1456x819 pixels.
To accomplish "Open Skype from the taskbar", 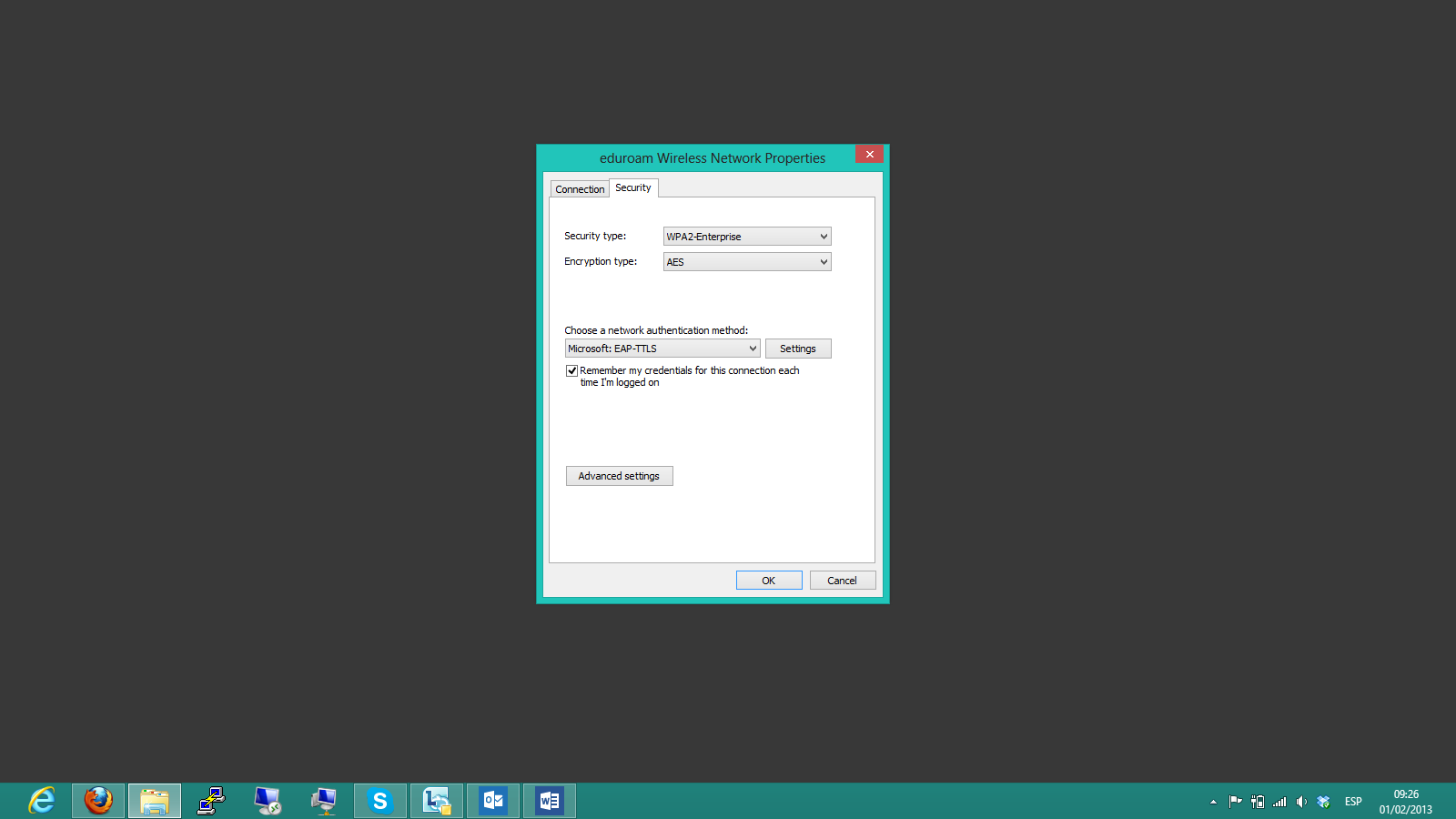I will pyautogui.click(x=380, y=801).
